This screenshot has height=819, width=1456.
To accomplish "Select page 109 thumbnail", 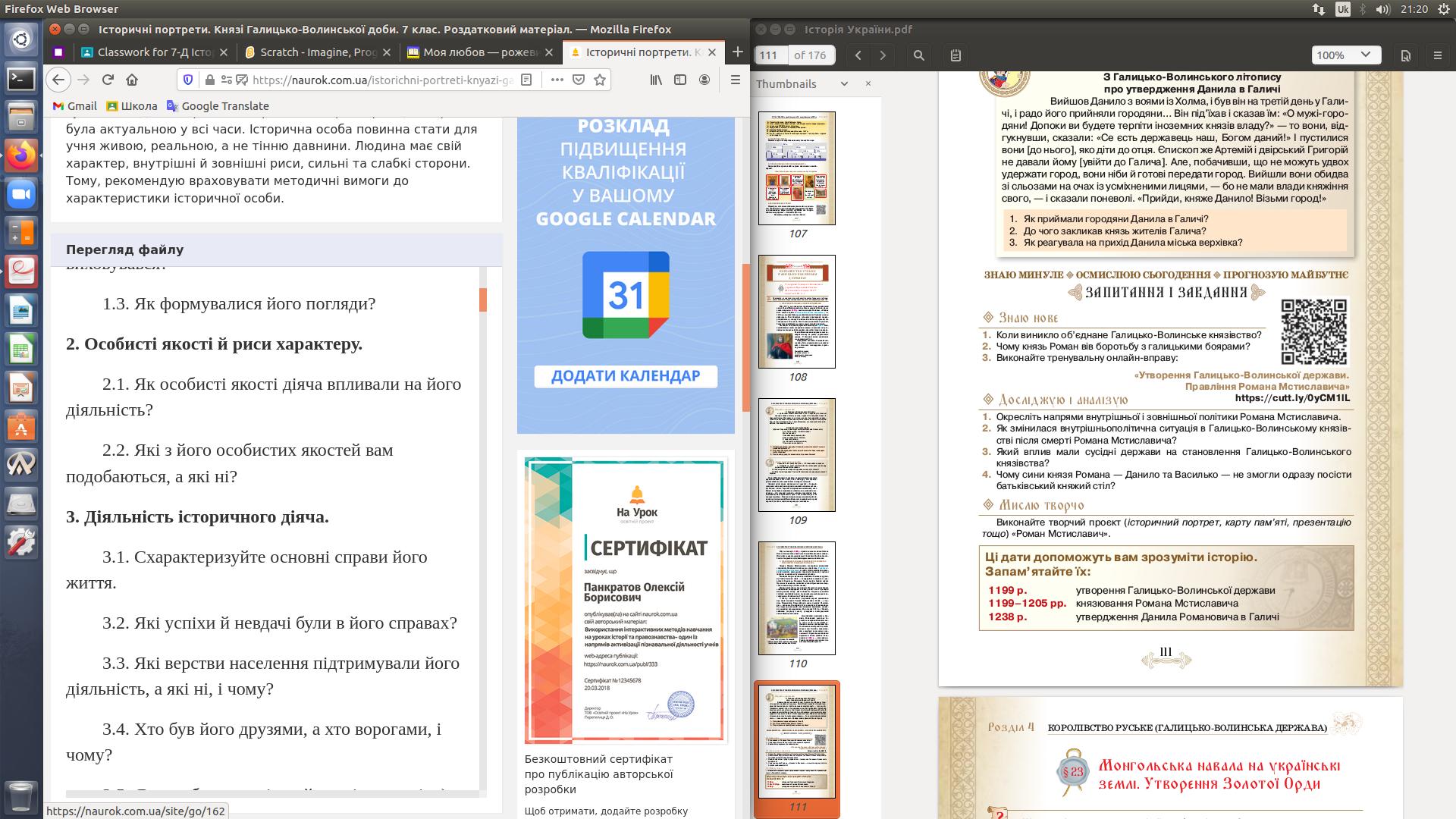I will (x=797, y=455).
